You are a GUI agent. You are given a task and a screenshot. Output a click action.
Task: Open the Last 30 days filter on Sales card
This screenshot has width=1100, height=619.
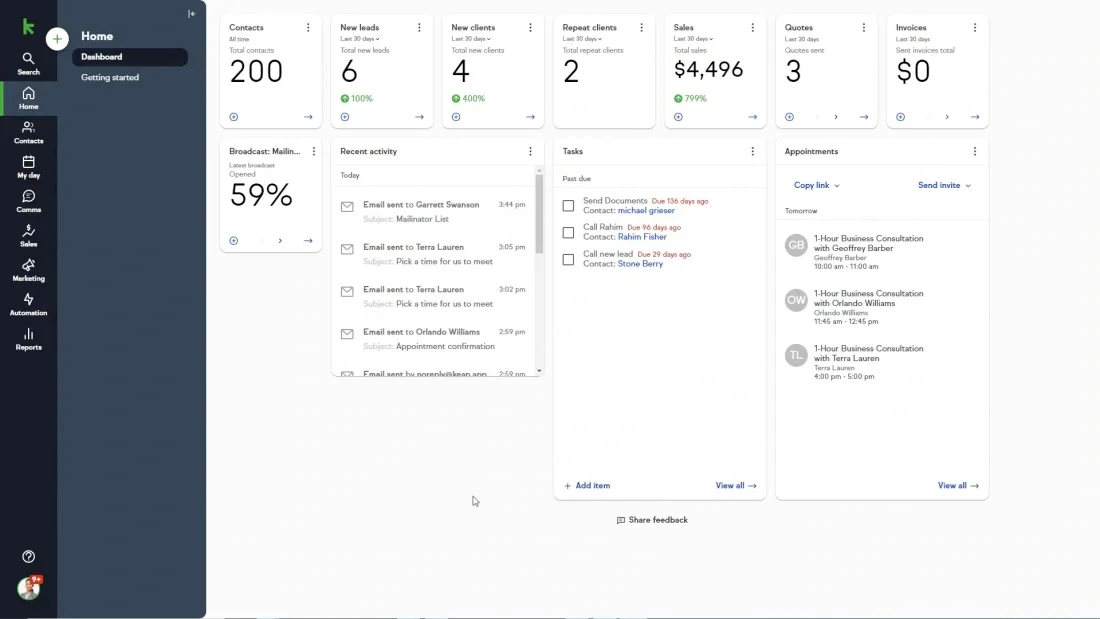click(693, 38)
